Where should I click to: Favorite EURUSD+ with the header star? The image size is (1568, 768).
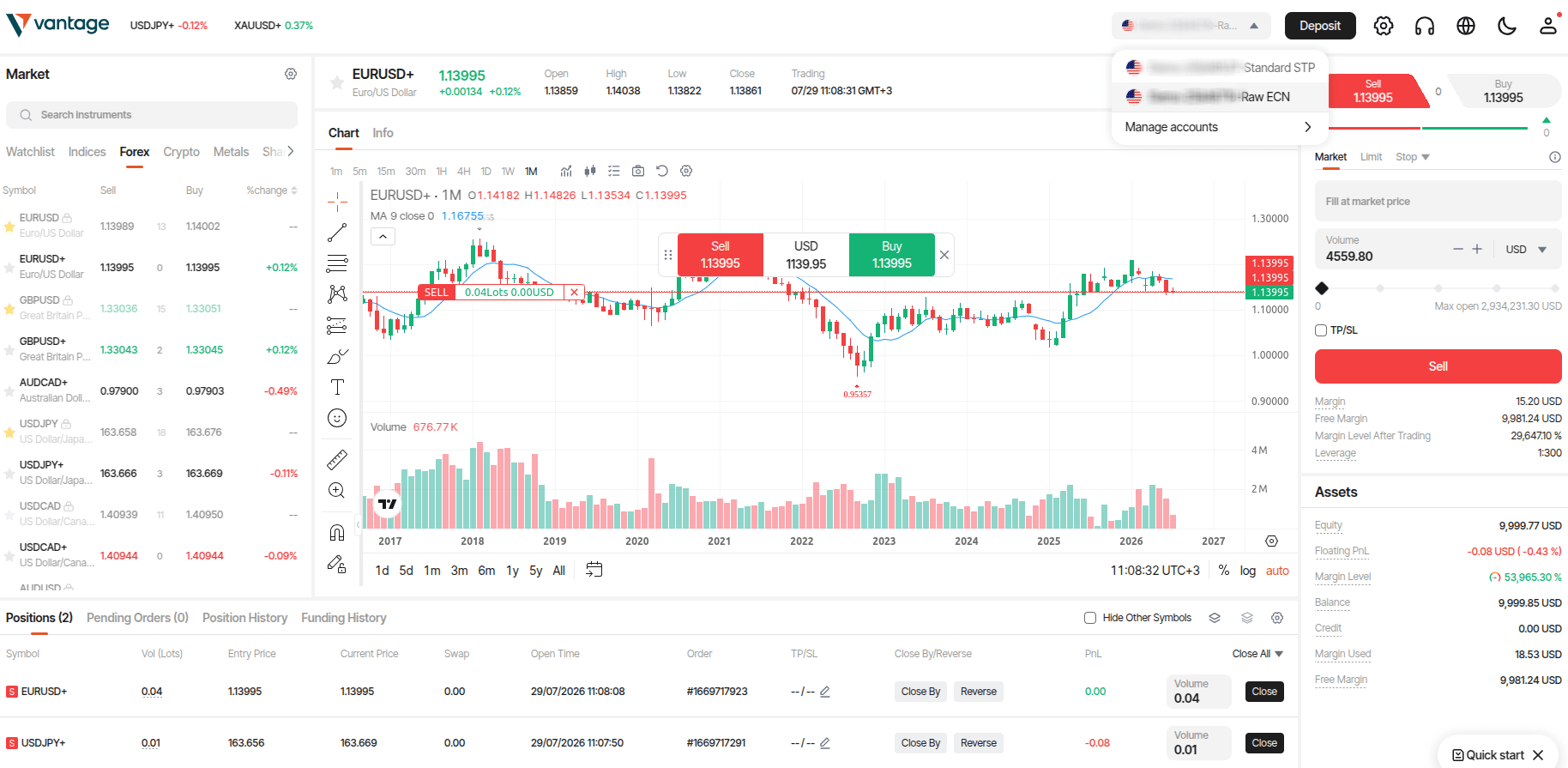(x=337, y=82)
